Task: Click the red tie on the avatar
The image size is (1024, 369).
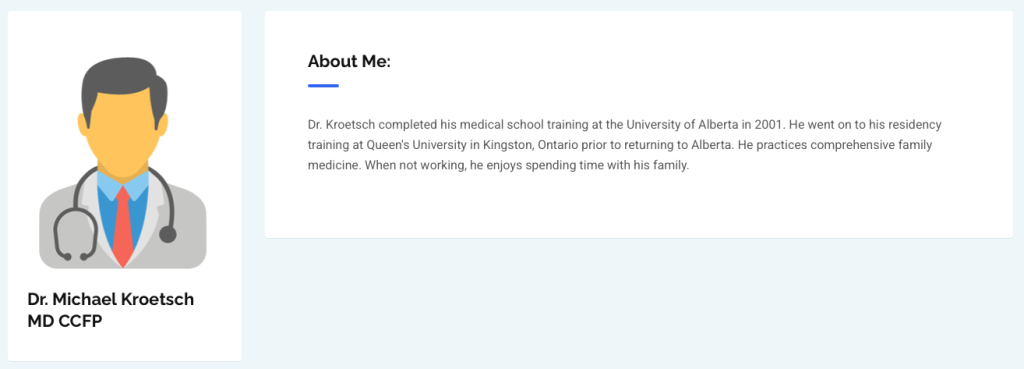Action: click(123, 227)
